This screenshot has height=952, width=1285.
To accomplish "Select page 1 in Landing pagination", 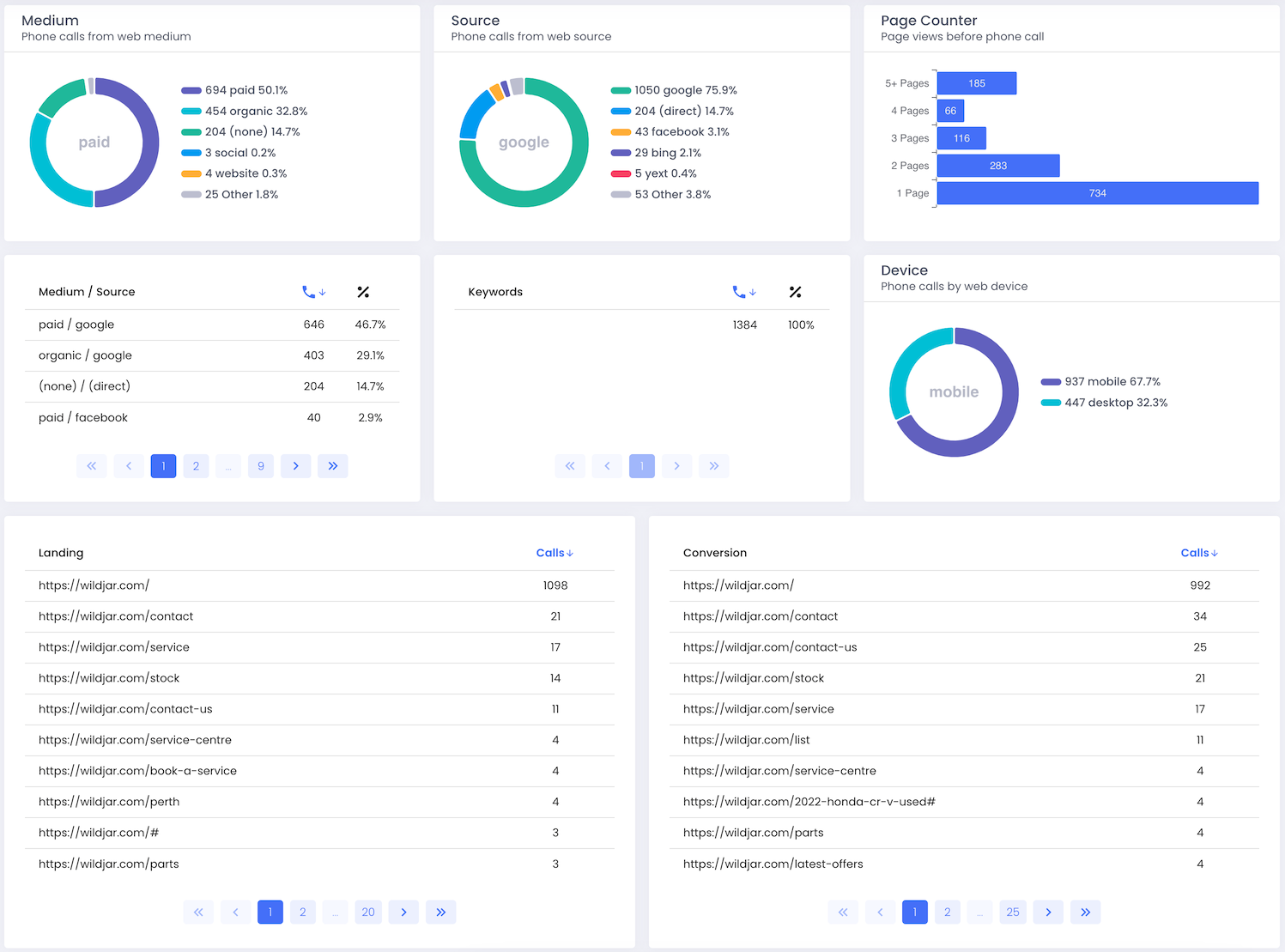I will coord(270,912).
